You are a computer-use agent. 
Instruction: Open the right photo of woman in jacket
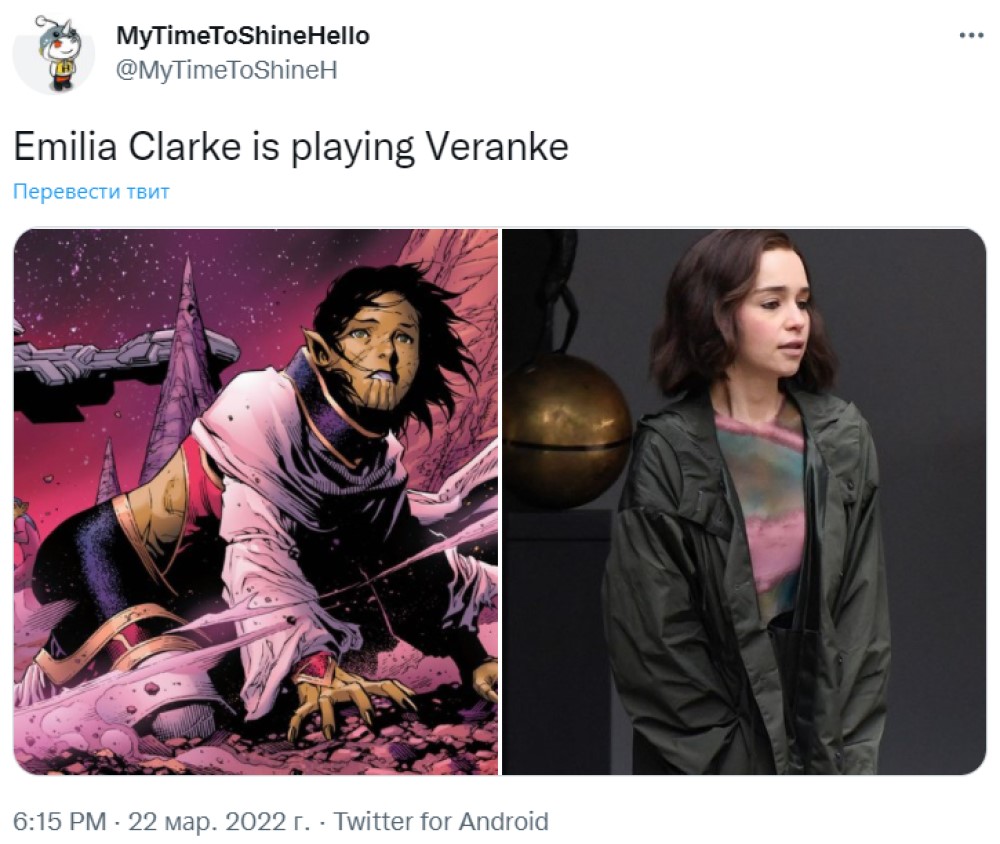(x=744, y=501)
